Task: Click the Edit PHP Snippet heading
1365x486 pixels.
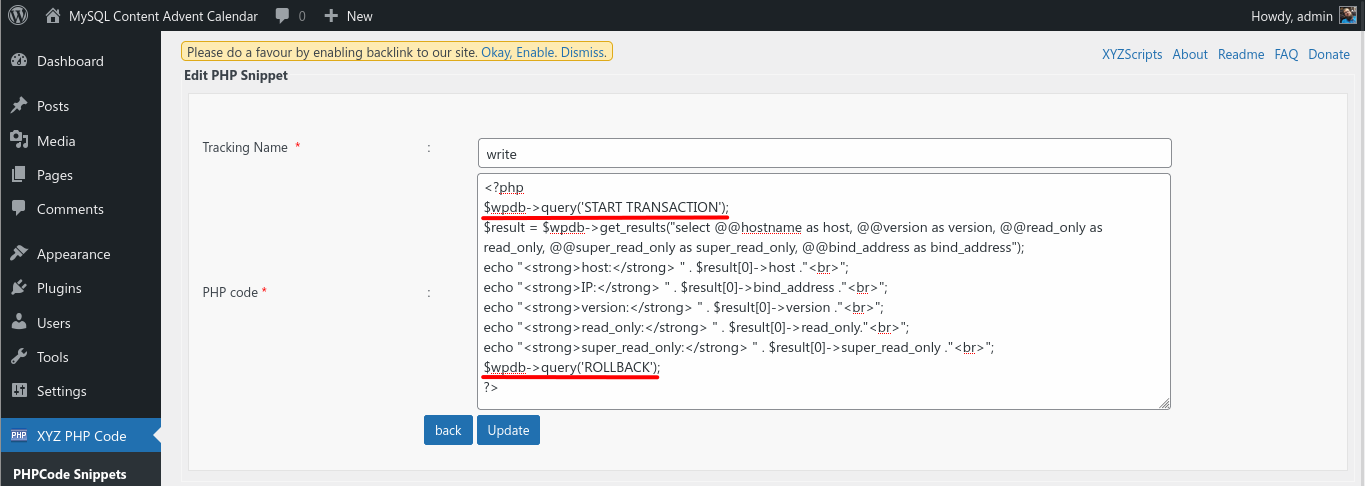Action: (236, 75)
